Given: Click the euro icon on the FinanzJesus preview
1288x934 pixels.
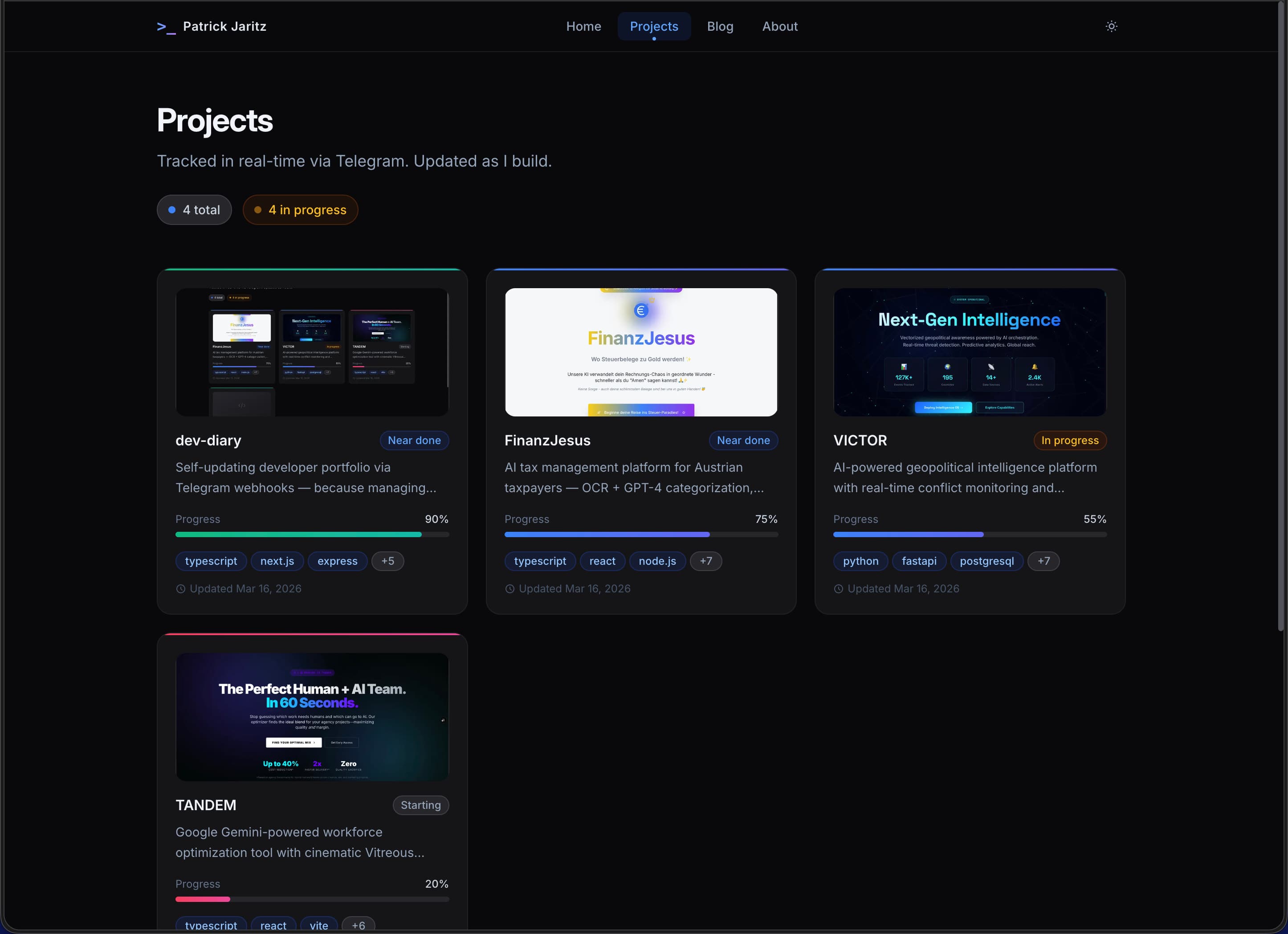Looking at the screenshot, I should [640, 310].
